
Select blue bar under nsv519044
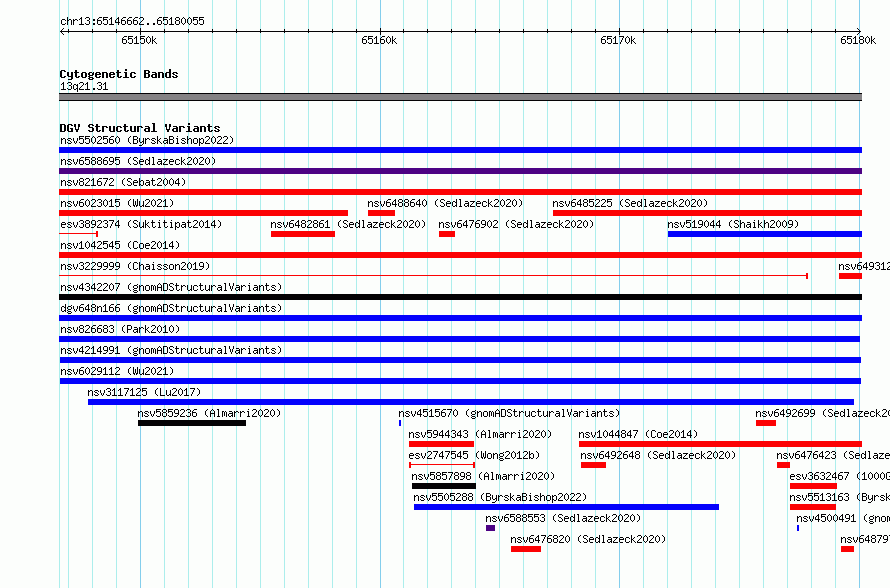coord(765,234)
